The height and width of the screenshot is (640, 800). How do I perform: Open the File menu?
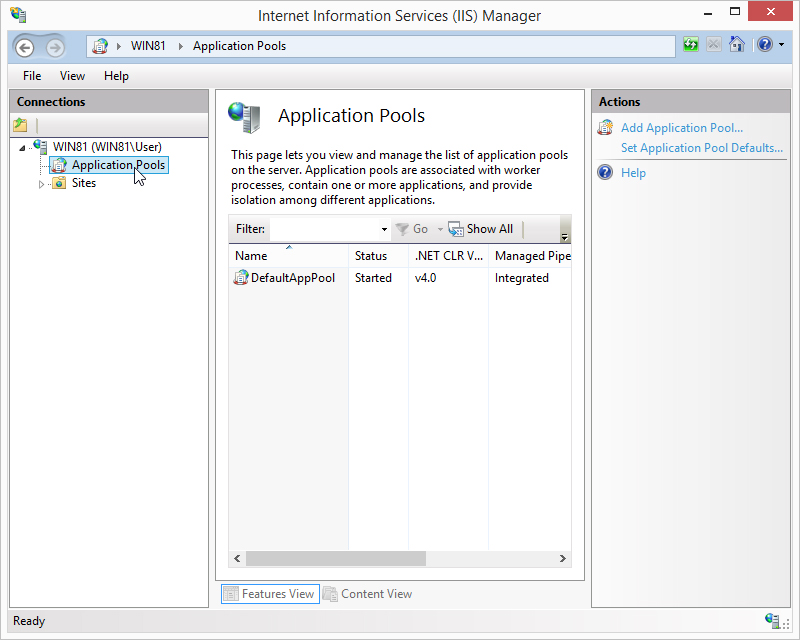(32, 76)
